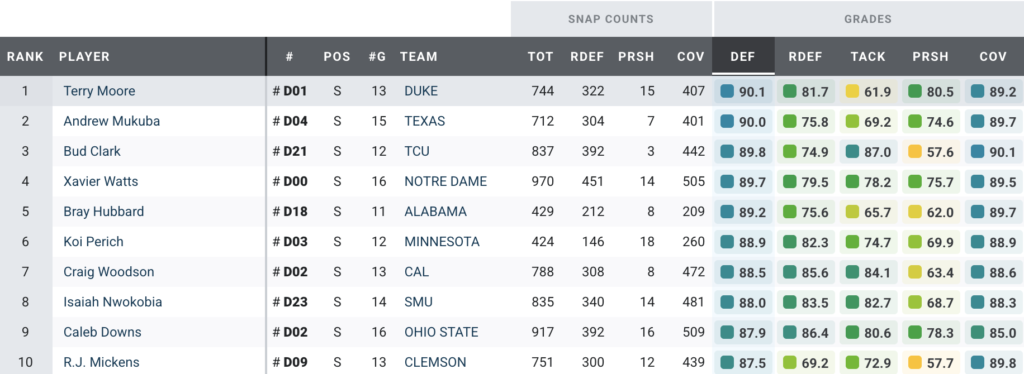Select the GRADES column group header
Viewport: 1024px width, 374px height.
pos(869,19)
